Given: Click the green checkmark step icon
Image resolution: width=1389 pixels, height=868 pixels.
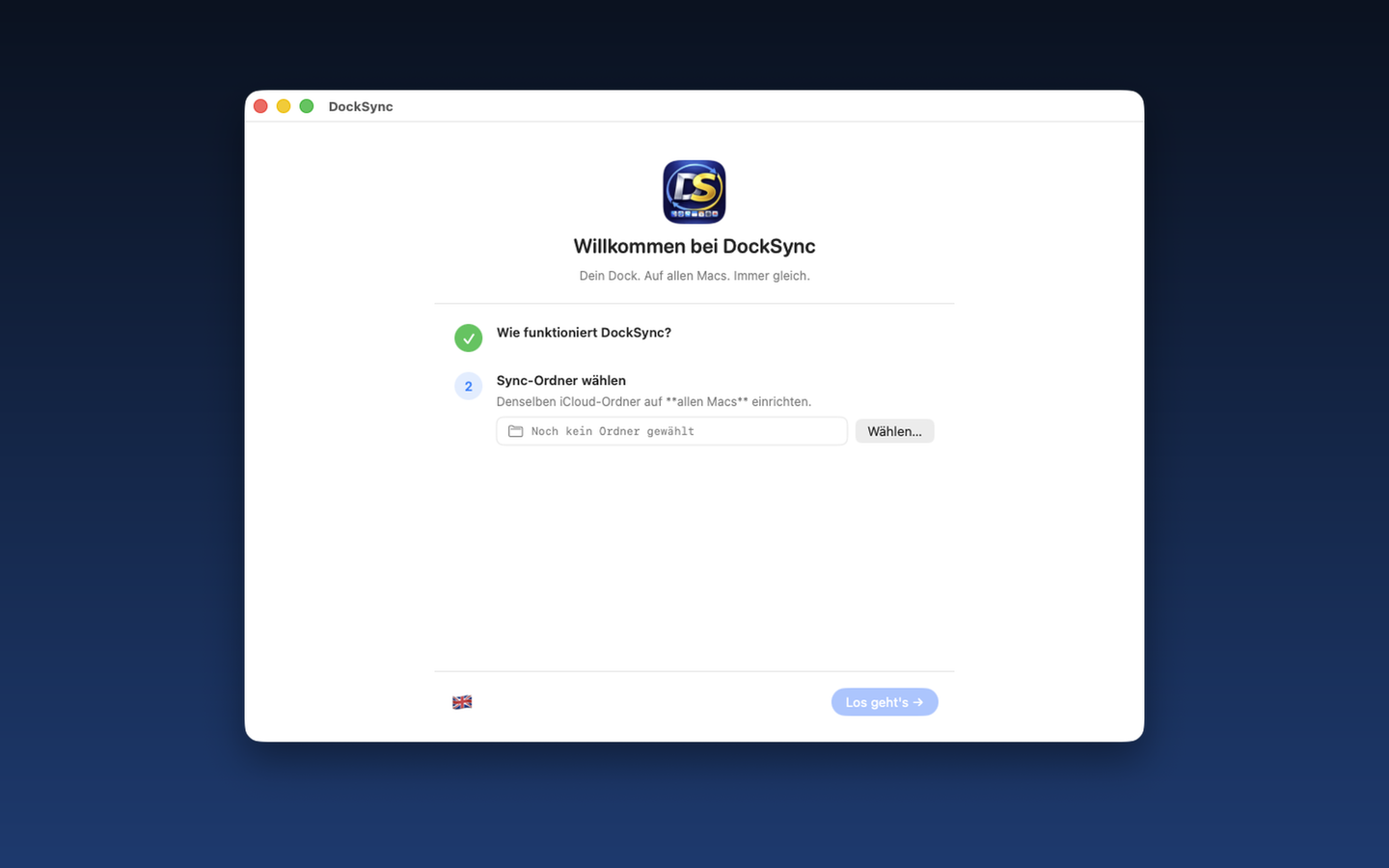Looking at the screenshot, I should pyautogui.click(x=469, y=338).
